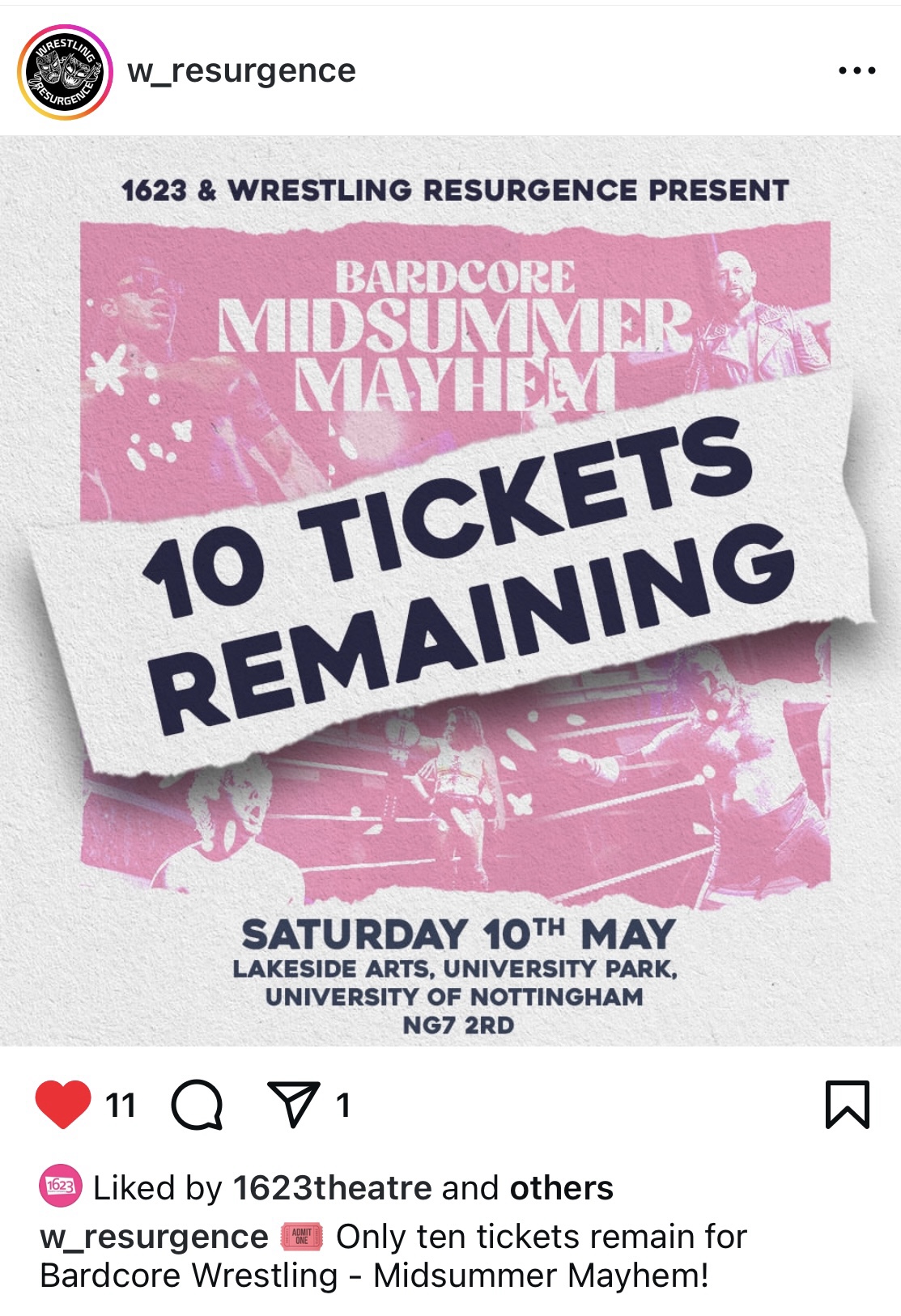
Task: Open the w_resurgence profile picture story
Action: pyautogui.click(x=65, y=72)
